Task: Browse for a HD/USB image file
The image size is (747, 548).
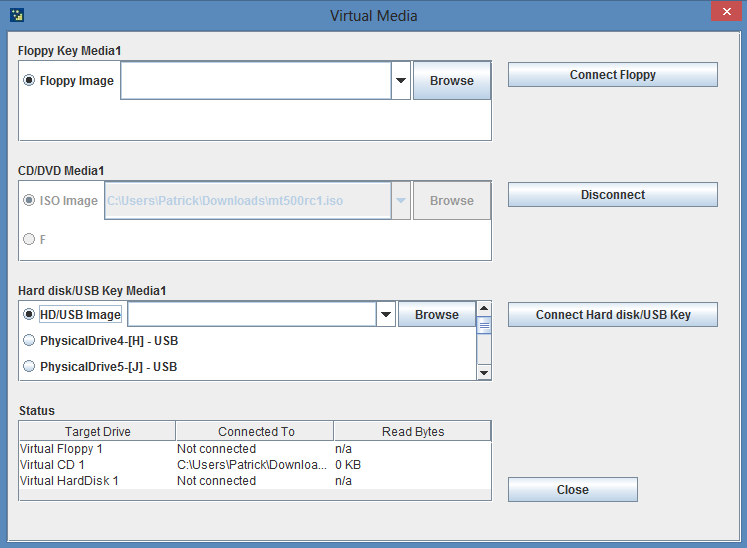Action: [x=437, y=315]
